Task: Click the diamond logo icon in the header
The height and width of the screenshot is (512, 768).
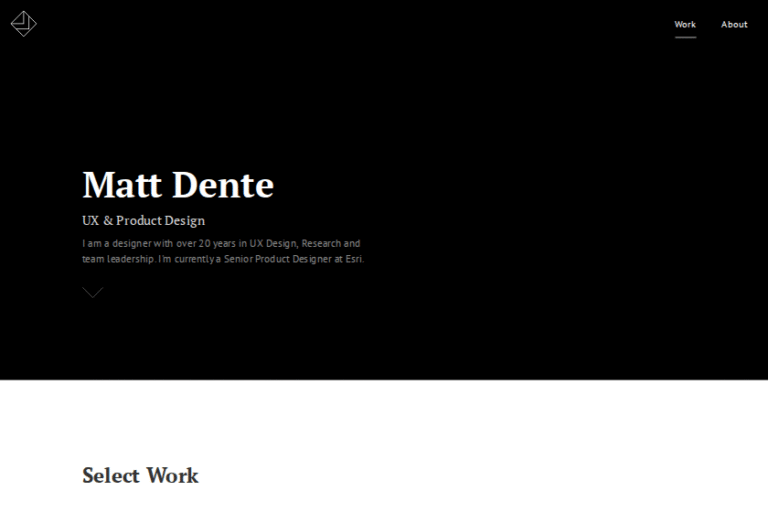Action: click(x=23, y=24)
